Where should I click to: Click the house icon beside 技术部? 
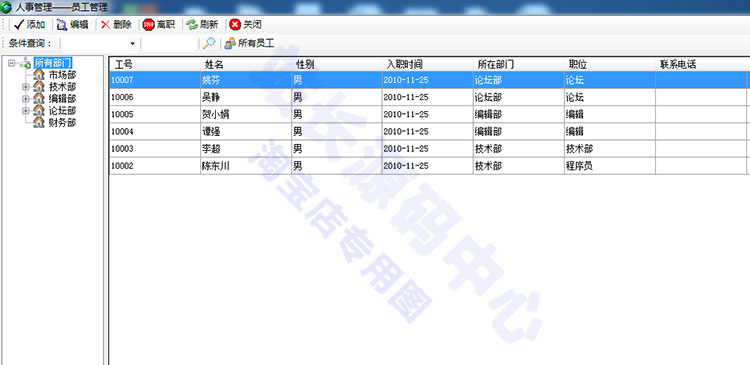tap(39, 87)
